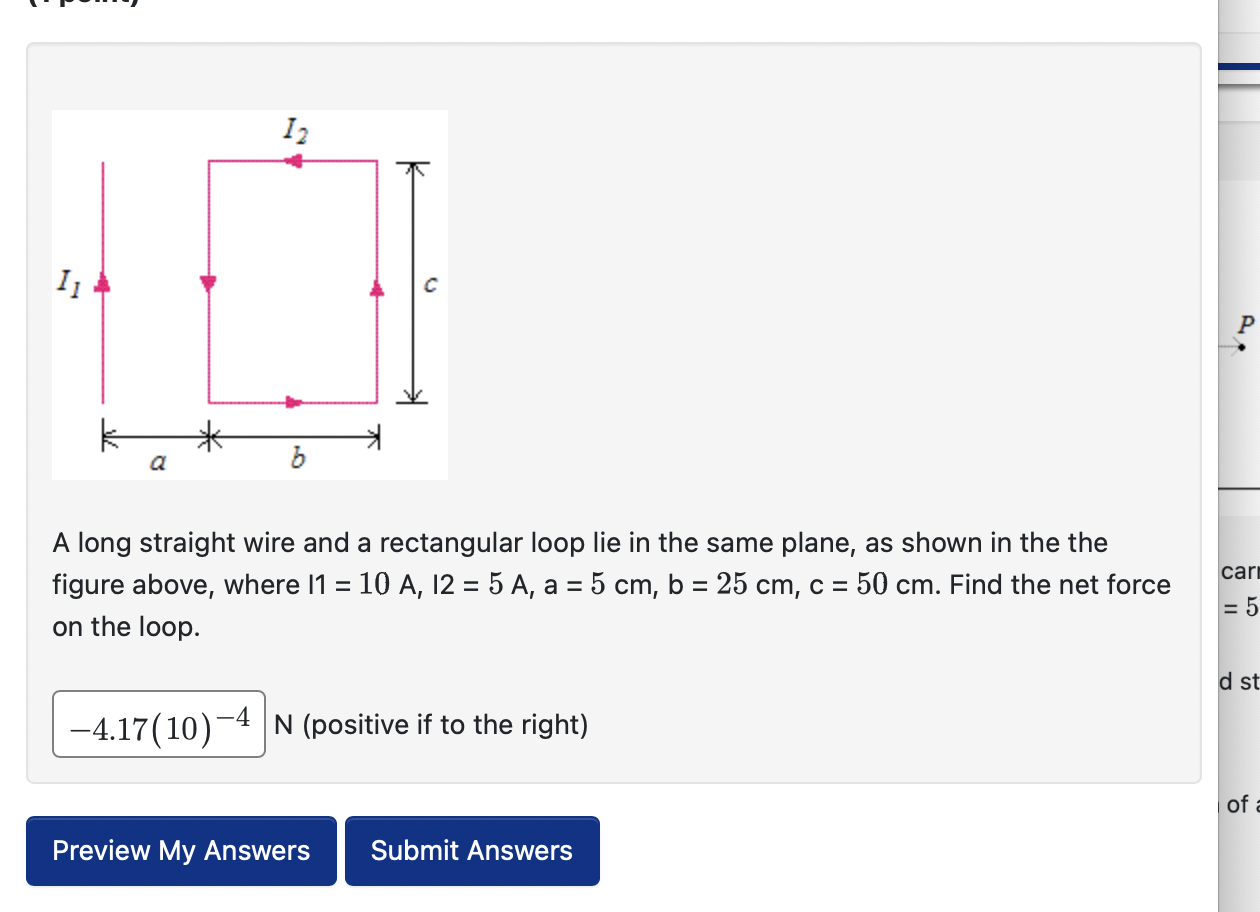1260x912 pixels.
Task: Click the 'N (positive if to the right)' unit text
Action: point(431,724)
